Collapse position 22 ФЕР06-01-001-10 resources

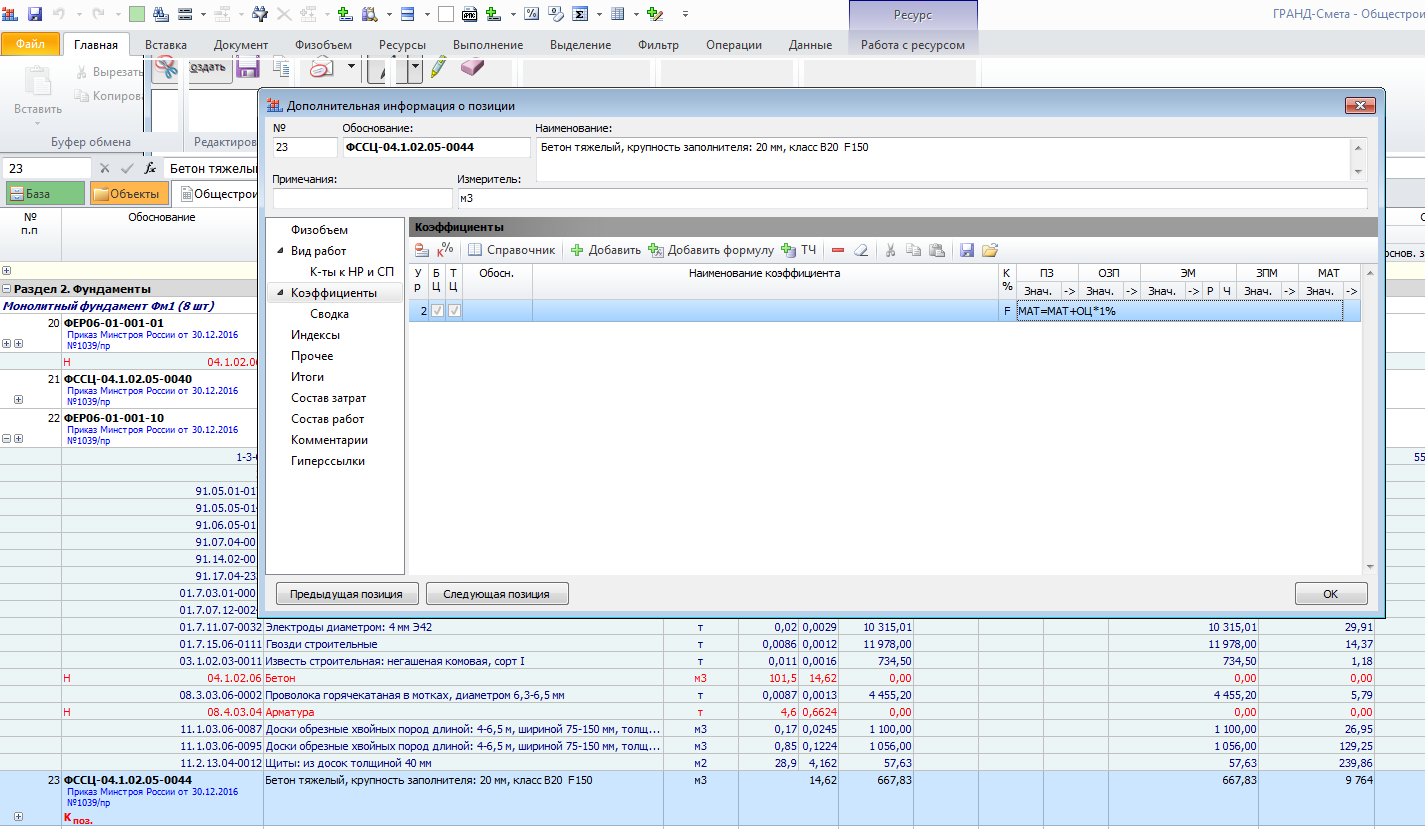[x=8, y=437]
